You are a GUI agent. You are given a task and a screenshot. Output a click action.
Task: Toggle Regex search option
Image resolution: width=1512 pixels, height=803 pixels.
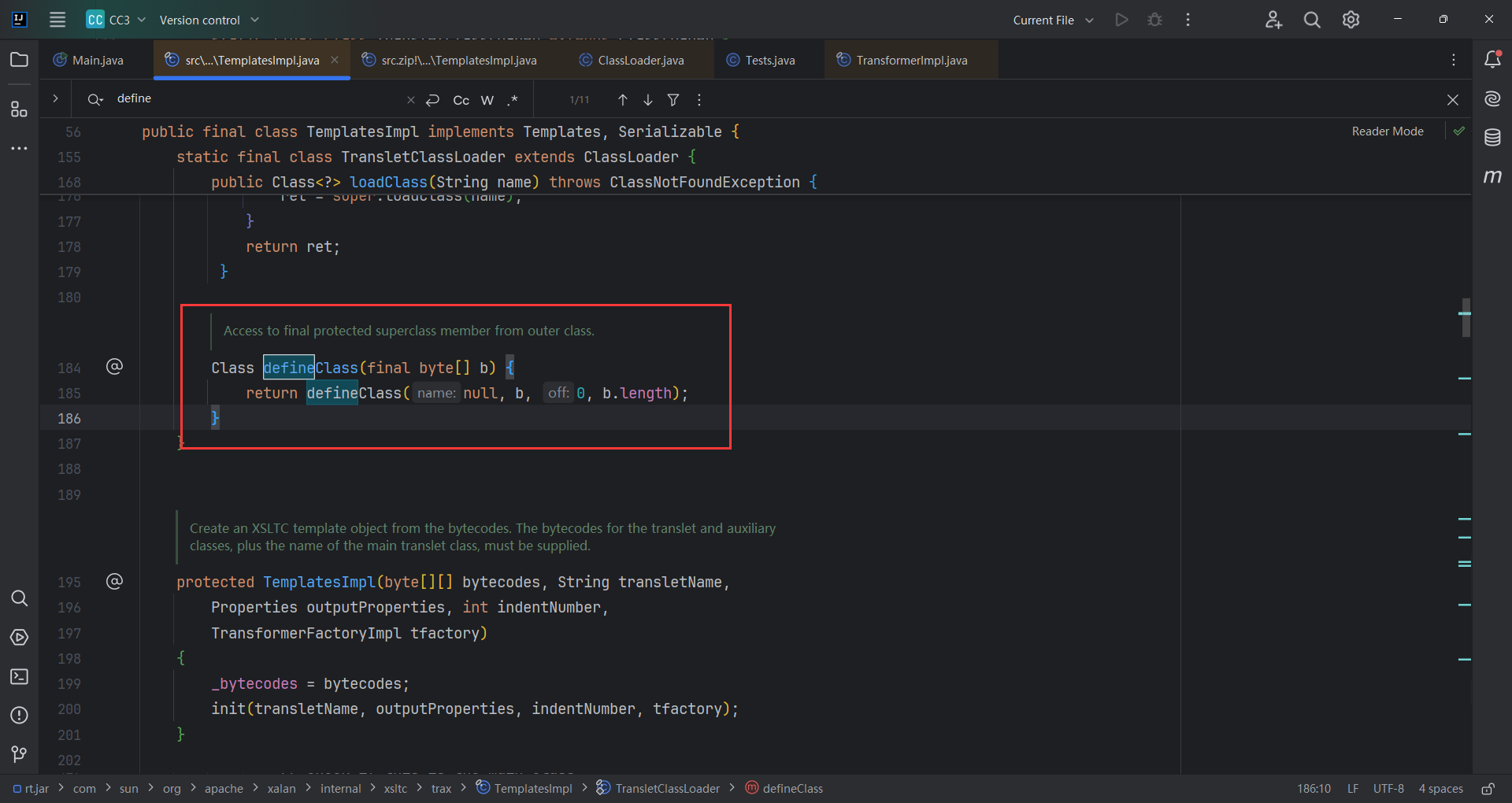coord(513,100)
